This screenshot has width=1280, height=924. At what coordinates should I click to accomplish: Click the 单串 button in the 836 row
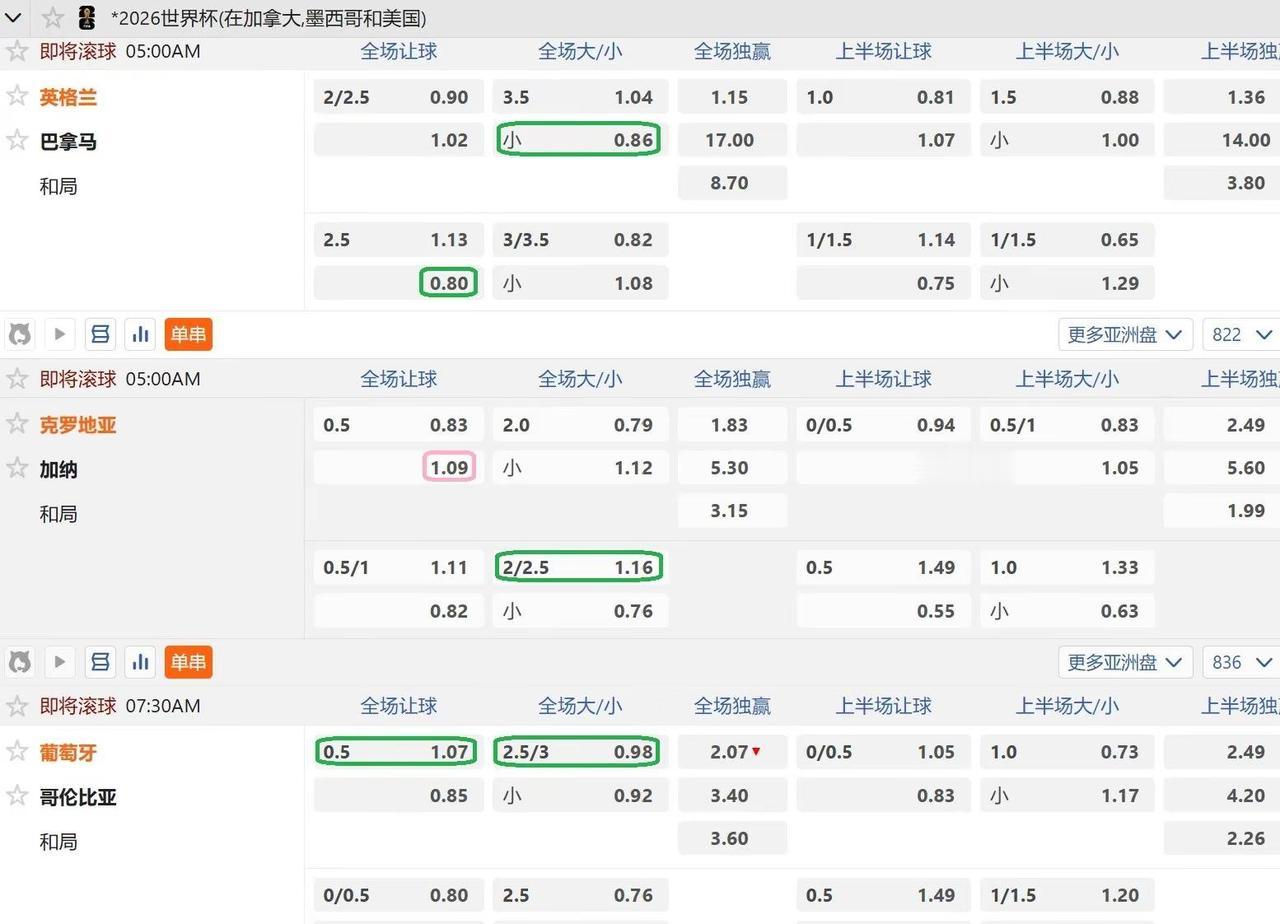pyautogui.click(x=188, y=662)
